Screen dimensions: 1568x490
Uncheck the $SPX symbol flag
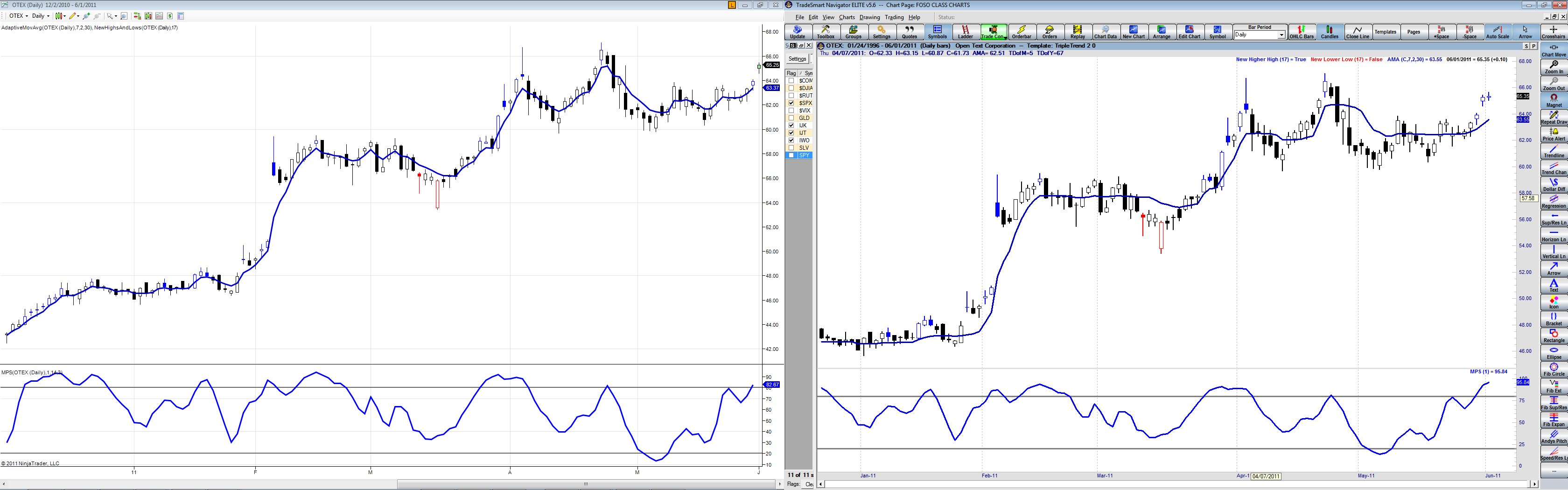(x=791, y=104)
